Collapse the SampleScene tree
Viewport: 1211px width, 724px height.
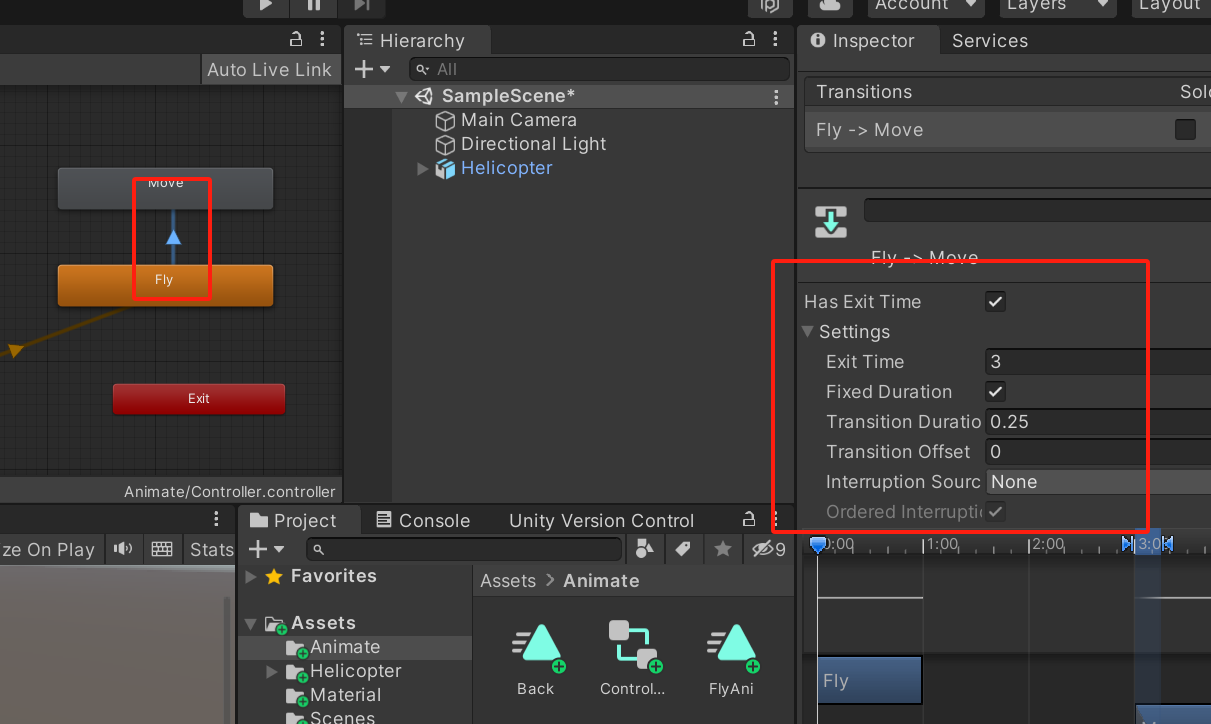click(x=401, y=97)
